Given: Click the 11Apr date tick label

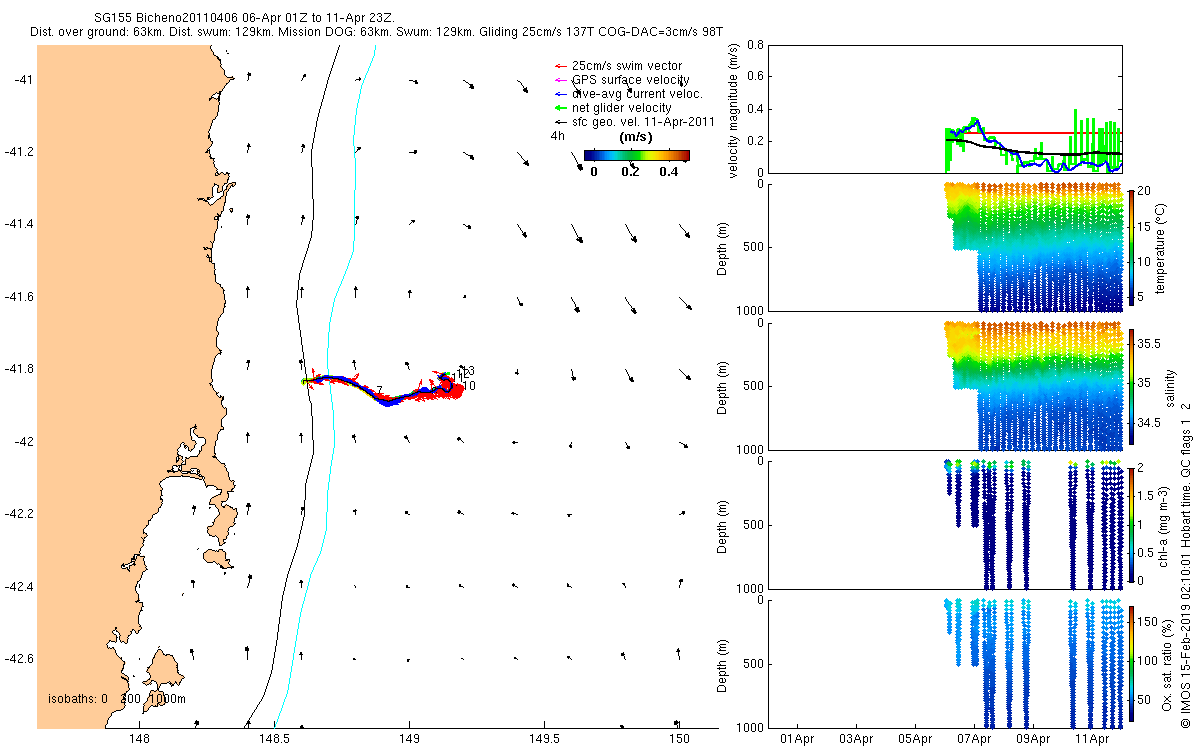Looking at the screenshot, I should click(x=1092, y=740).
